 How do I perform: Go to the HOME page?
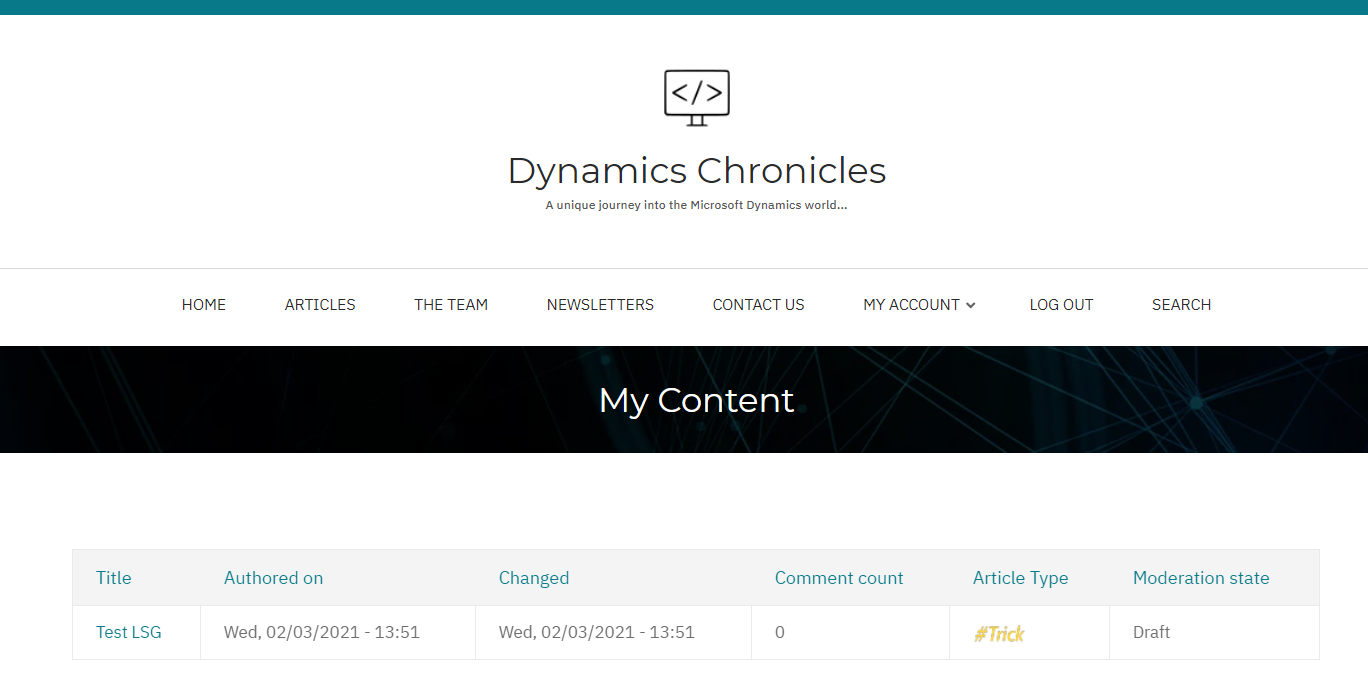pos(204,305)
